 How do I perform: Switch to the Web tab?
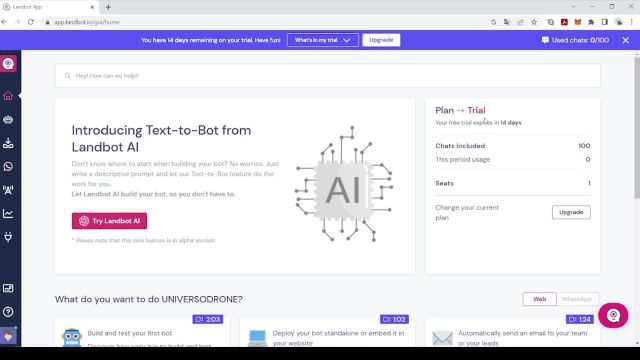point(540,299)
